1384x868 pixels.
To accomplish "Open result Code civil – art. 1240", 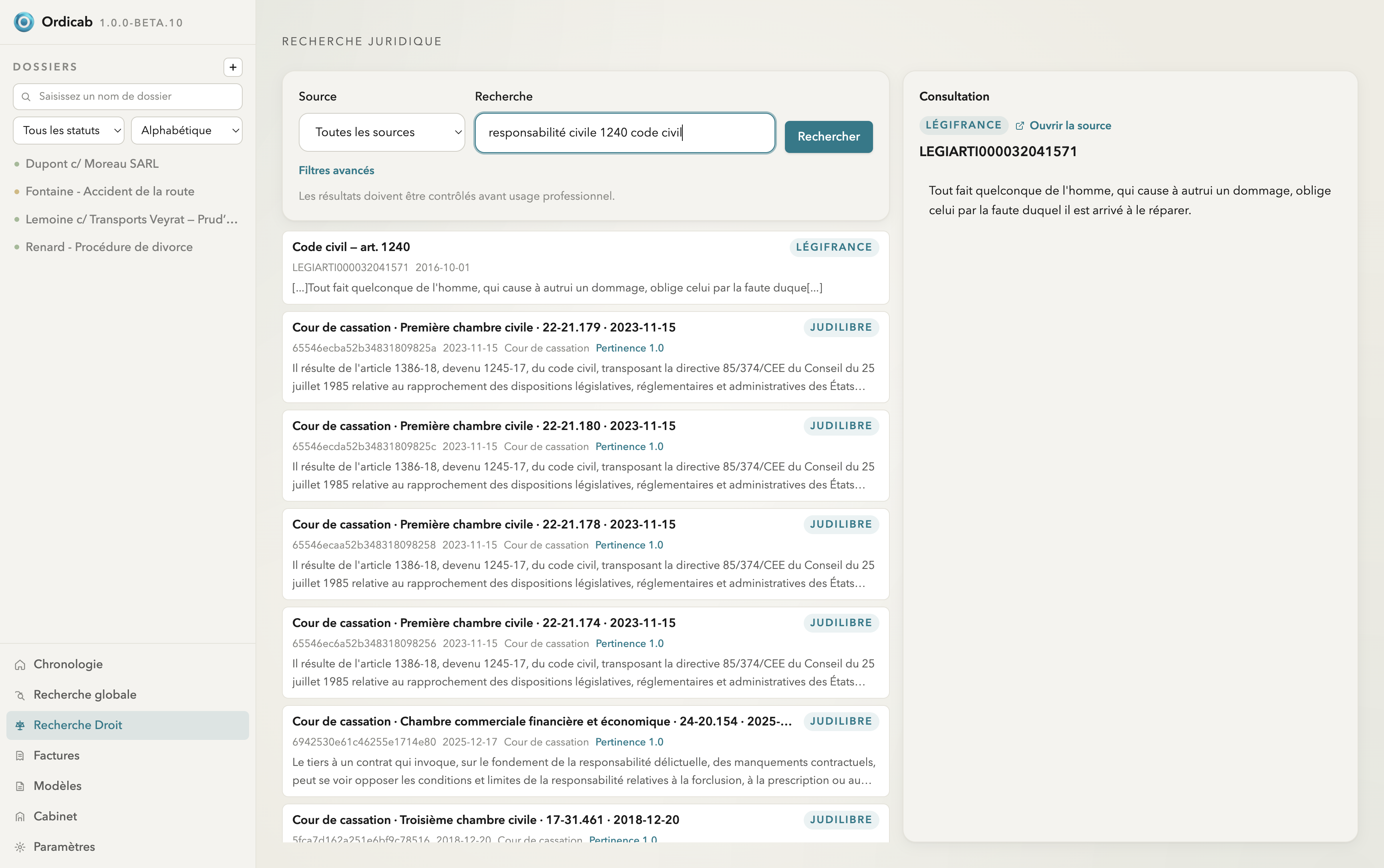I will [585, 267].
